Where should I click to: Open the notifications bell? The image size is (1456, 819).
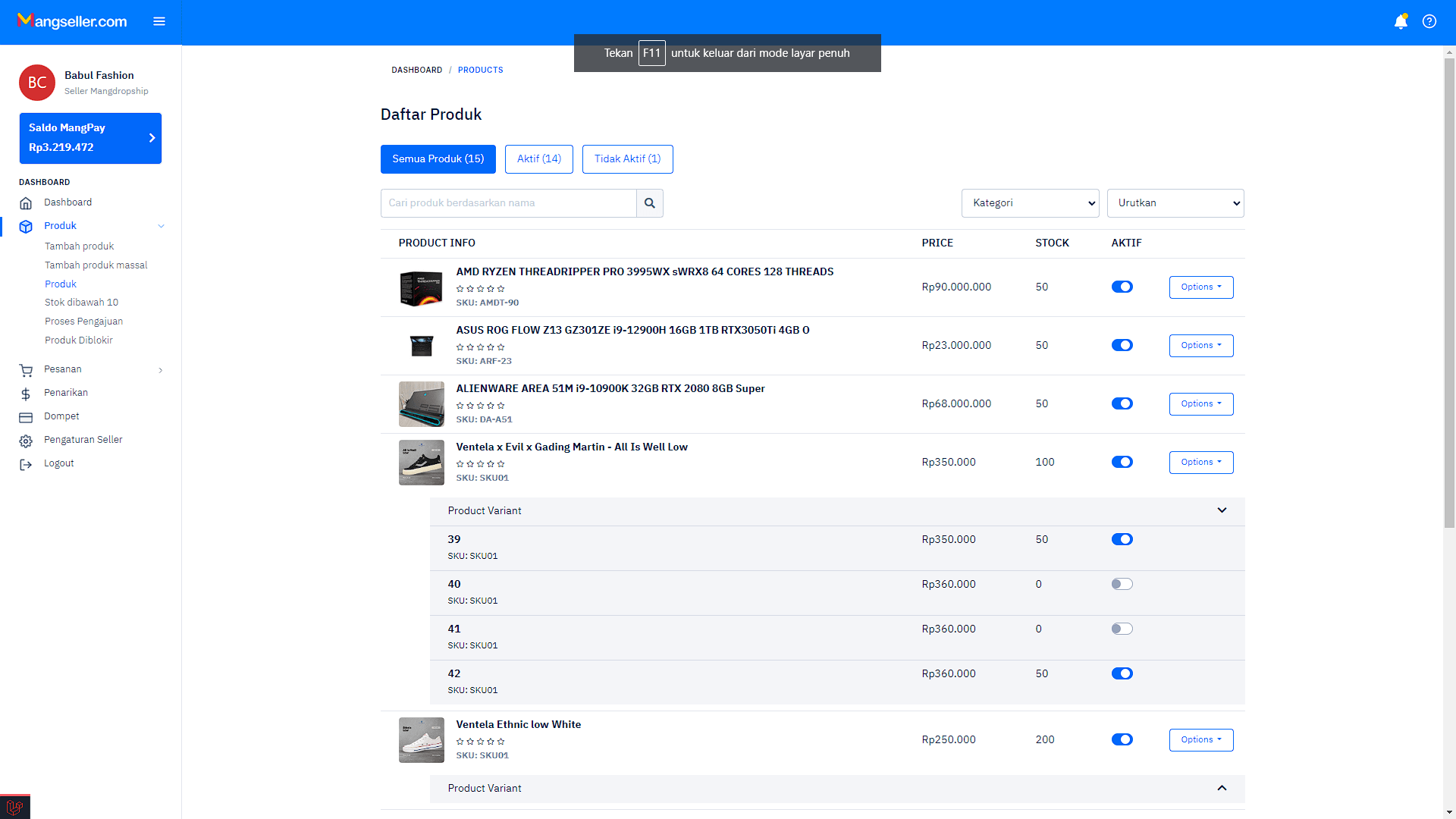1401,21
